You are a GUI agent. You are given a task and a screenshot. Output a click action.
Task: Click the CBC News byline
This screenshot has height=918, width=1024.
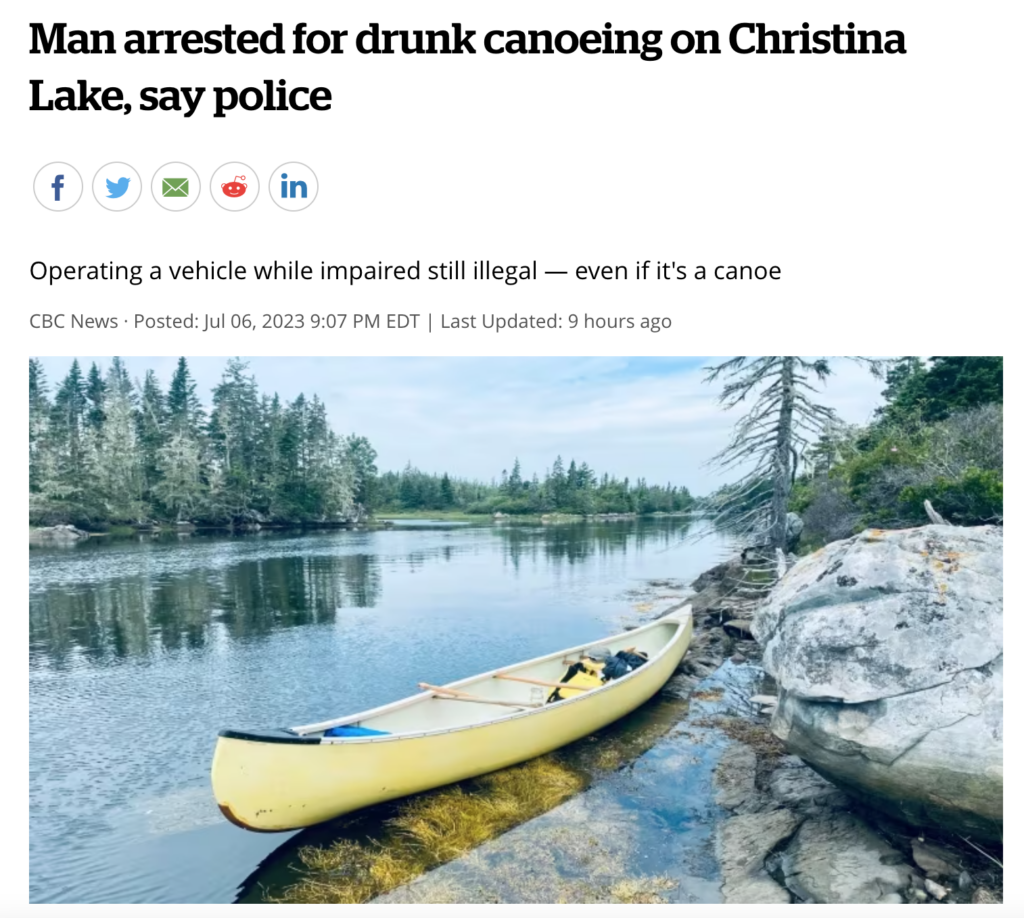pos(74,321)
